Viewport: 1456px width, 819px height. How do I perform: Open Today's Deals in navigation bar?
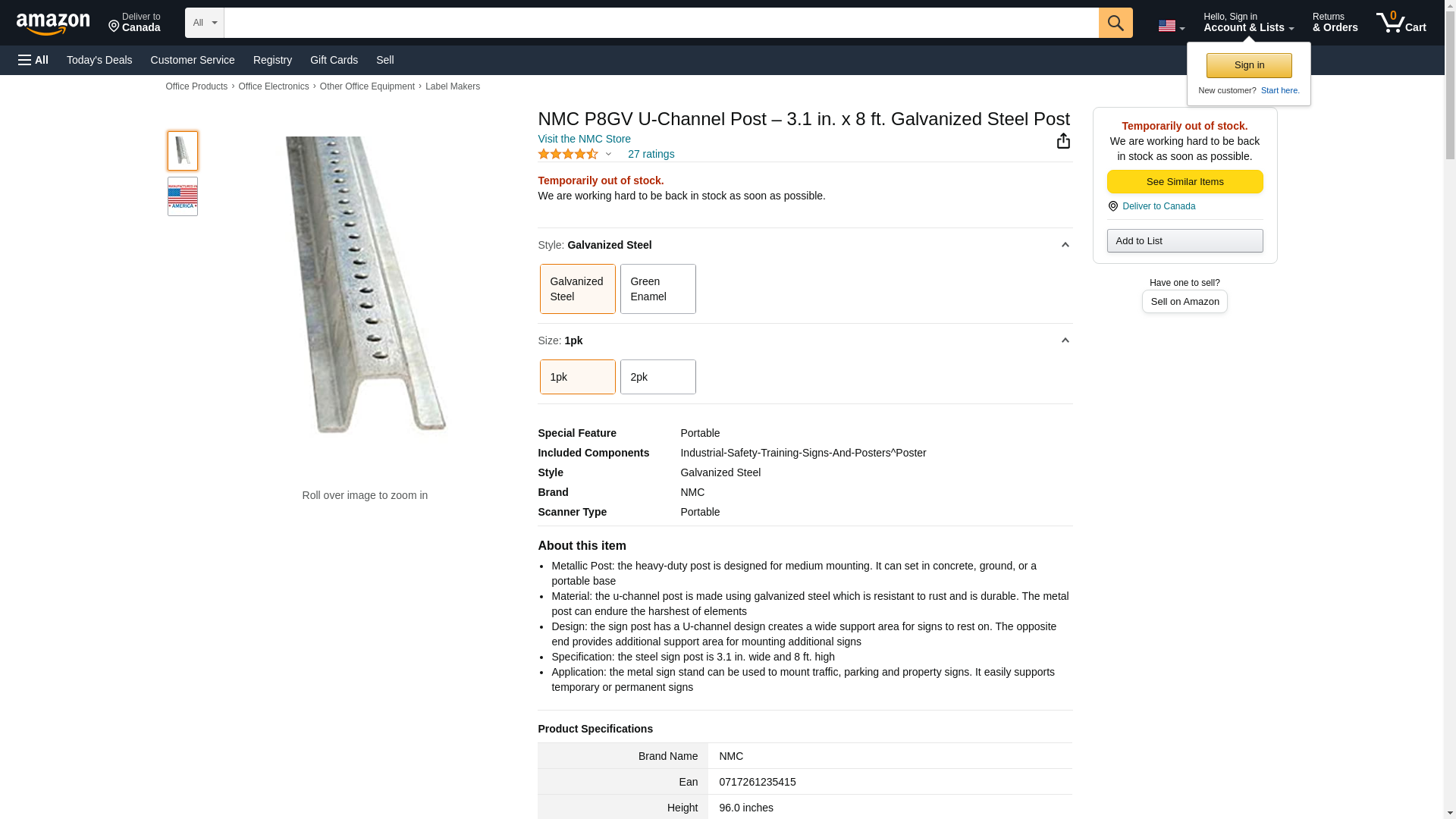click(99, 60)
